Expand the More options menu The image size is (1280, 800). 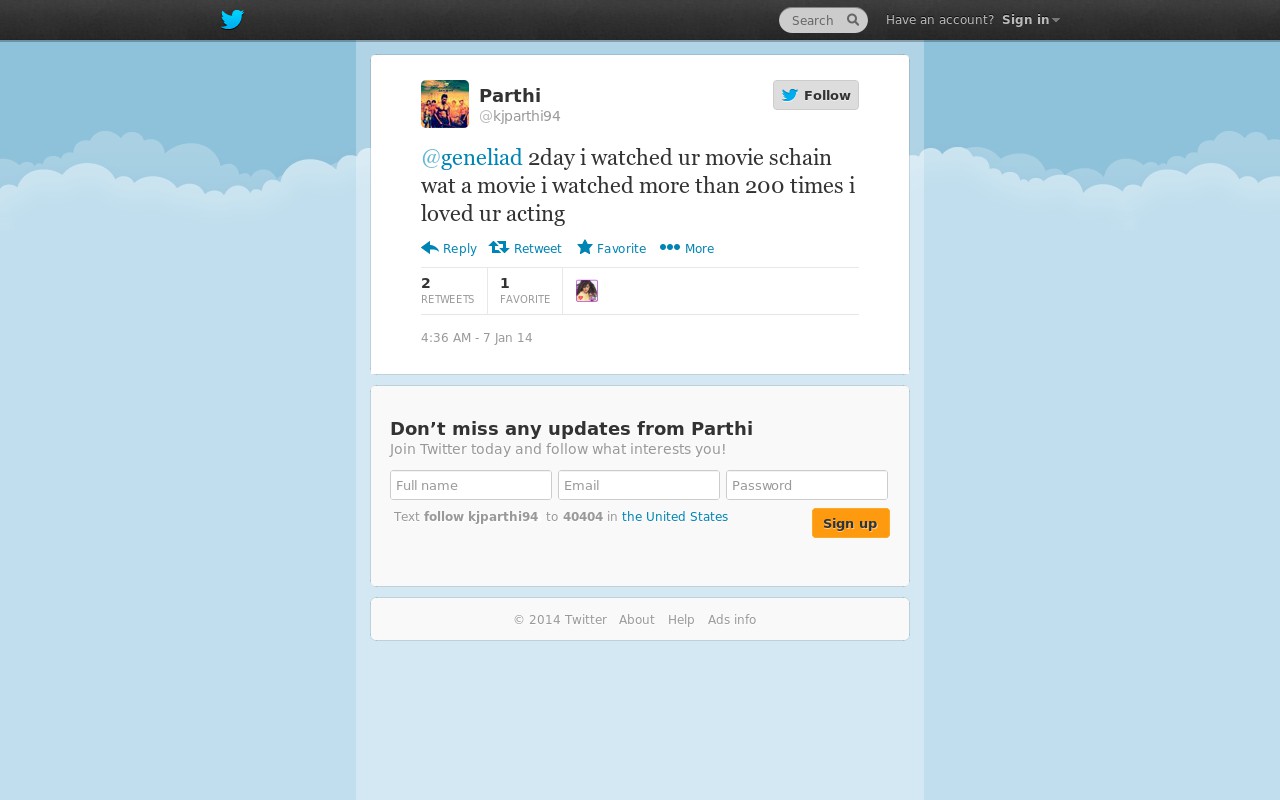tap(687, 248)
